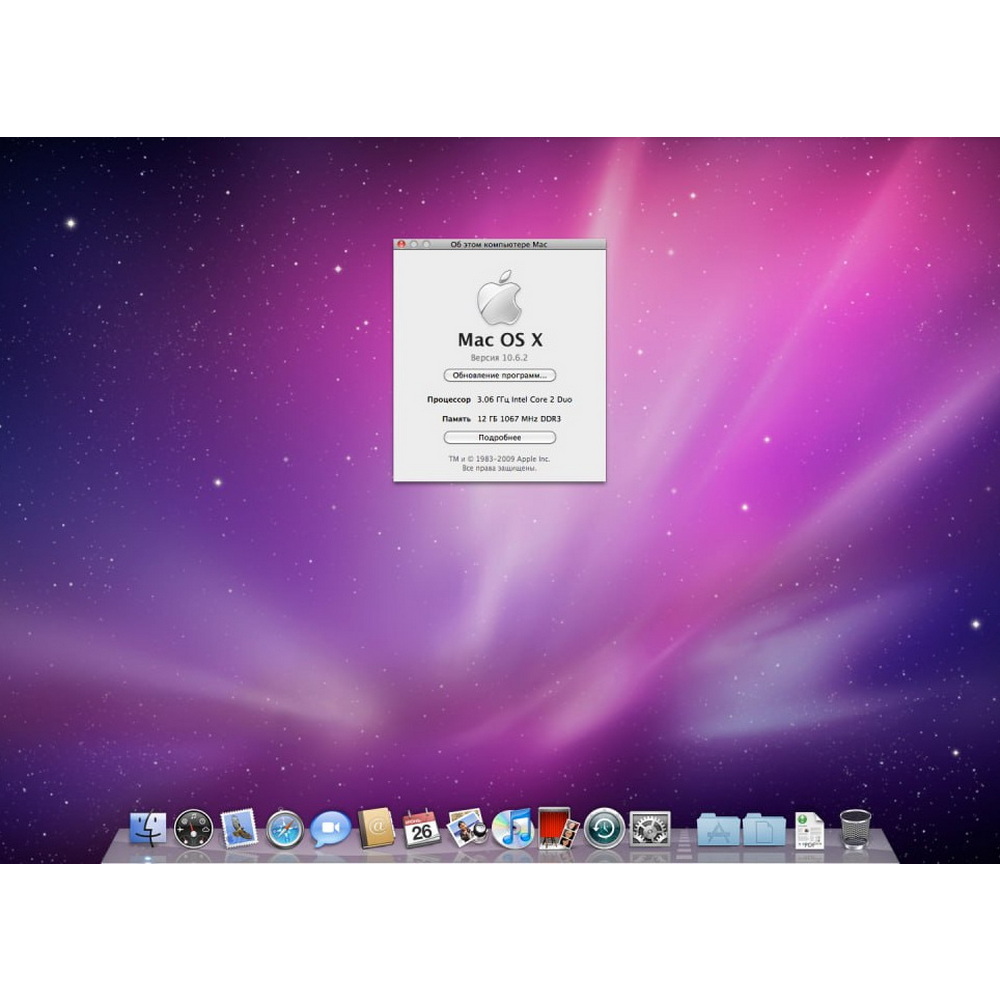
Task: Open the Documents folder stack
Action: (x=764, y=829)
